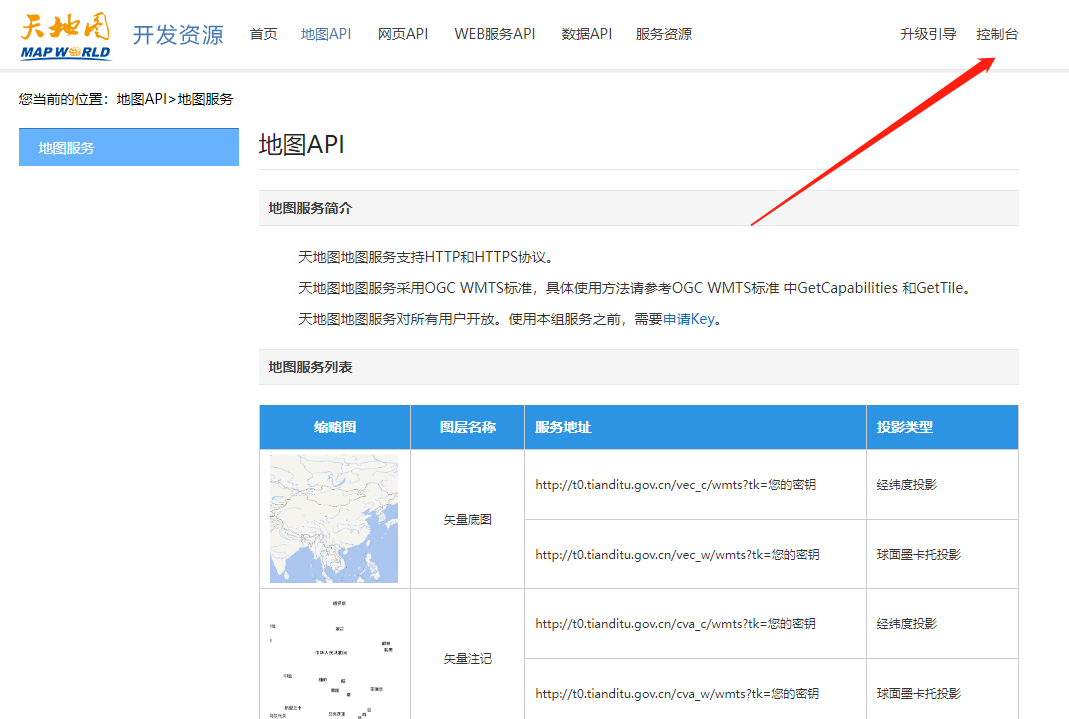Click the 开发资源 header title
The height and width of the screenshot is (719, 1069).
click(x=178, y=35)
